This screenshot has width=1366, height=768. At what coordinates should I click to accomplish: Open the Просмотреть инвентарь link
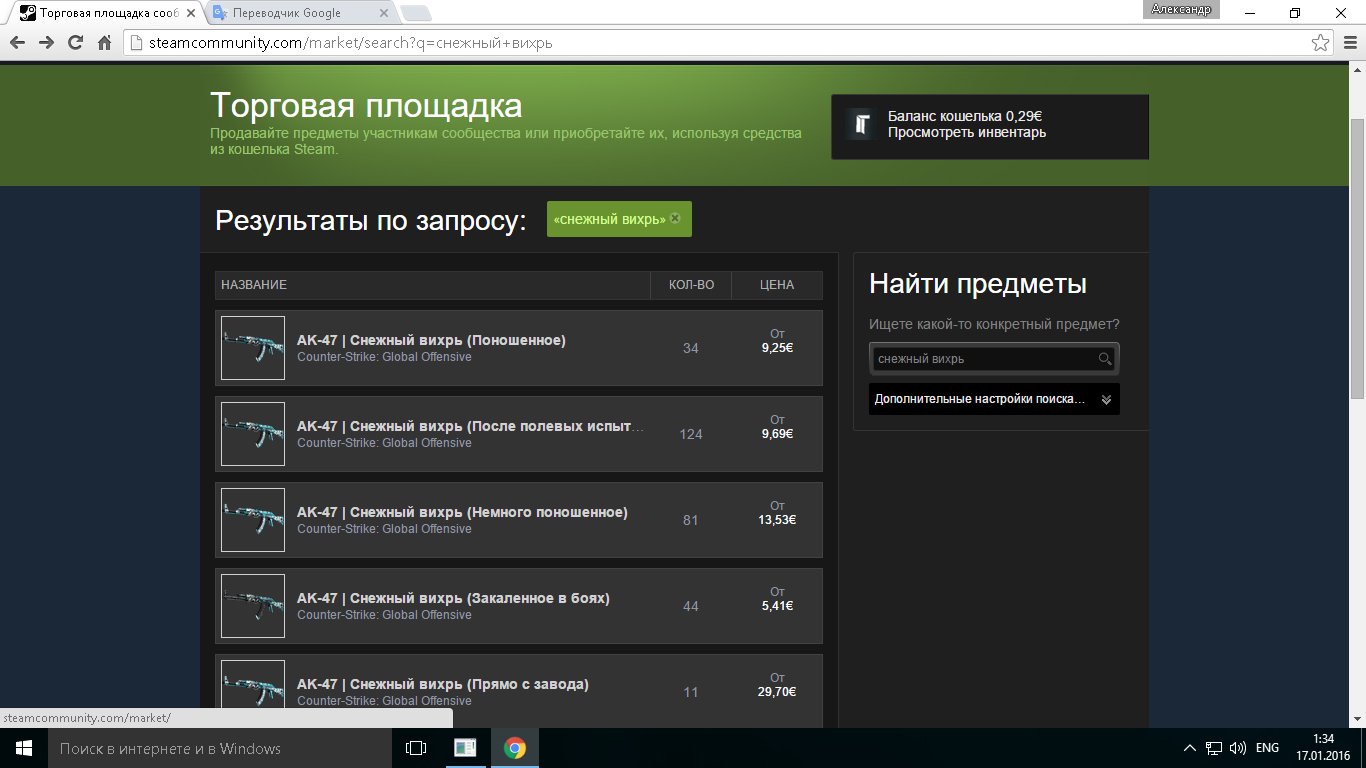967,132
